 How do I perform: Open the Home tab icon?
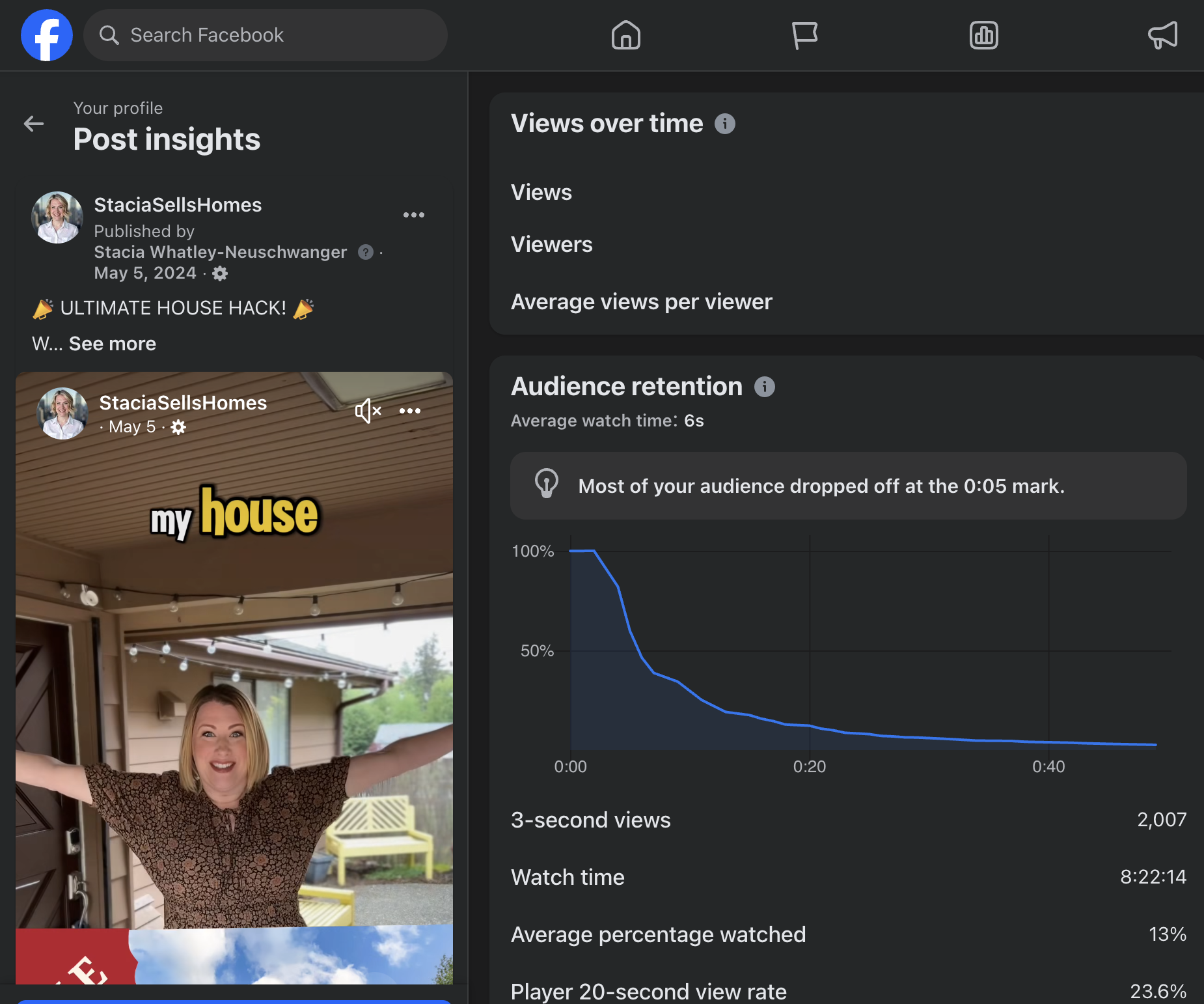point(626,35)
